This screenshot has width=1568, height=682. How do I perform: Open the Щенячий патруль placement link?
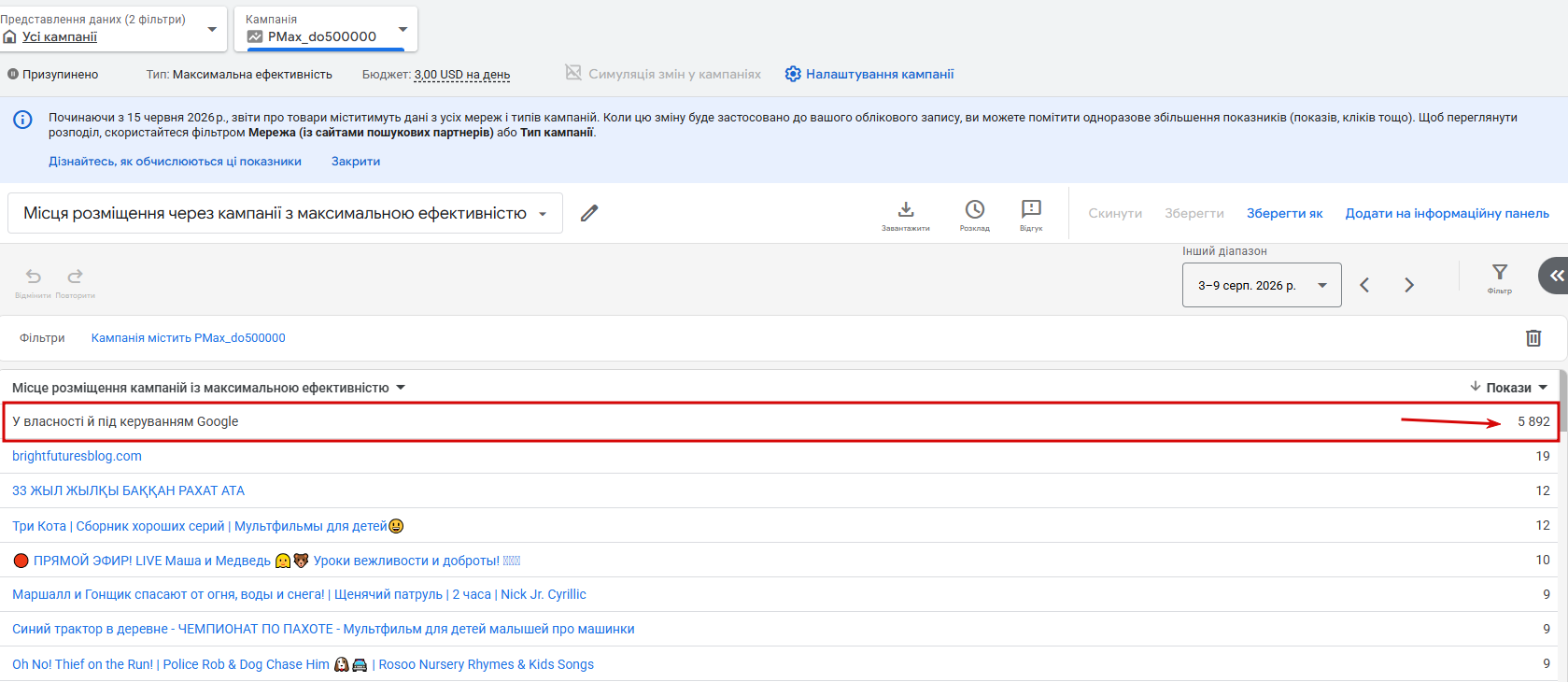pyautogui.click(x=299, y=594)
